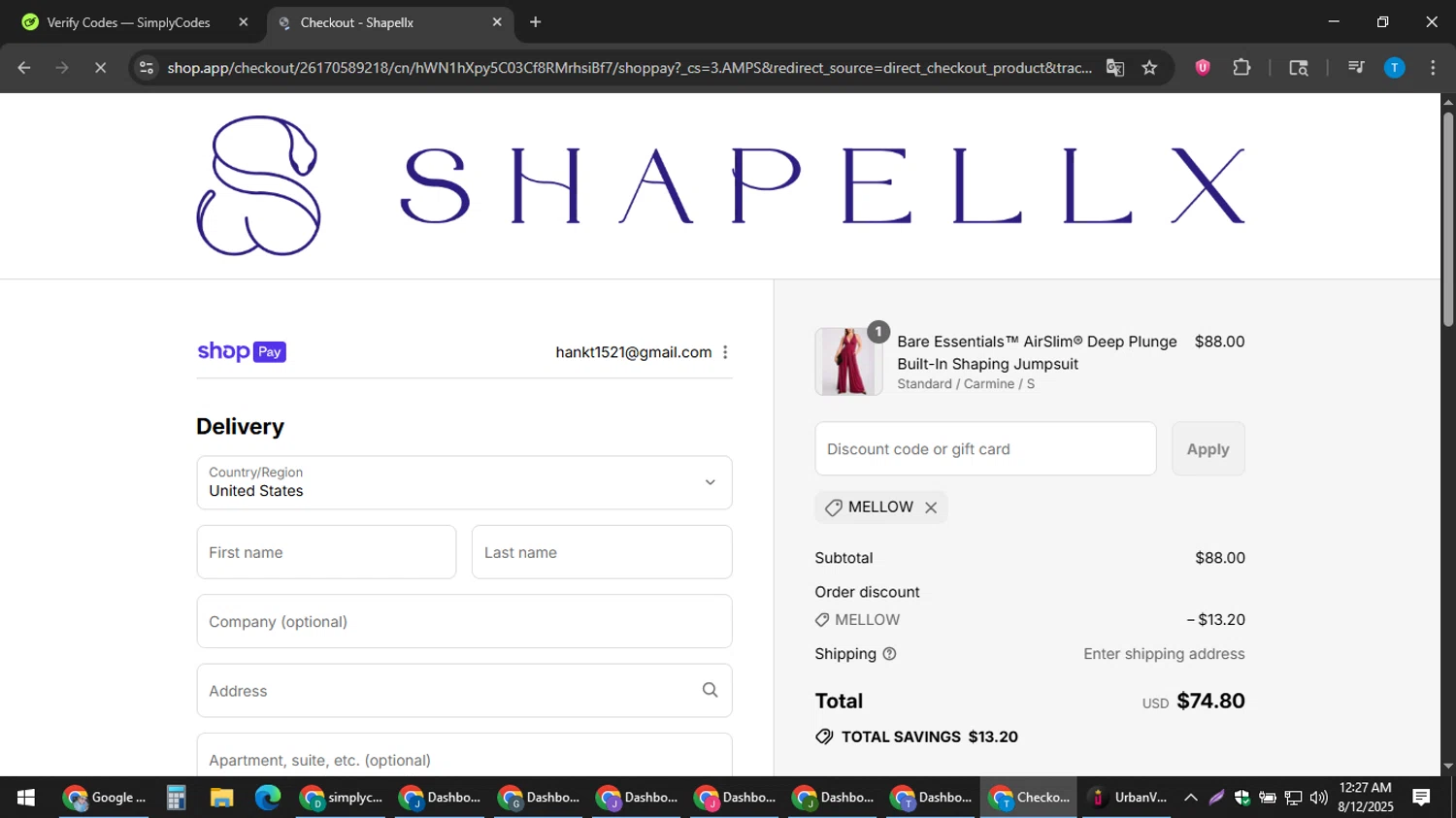Click Discount code or gift card field

[985, 448]
